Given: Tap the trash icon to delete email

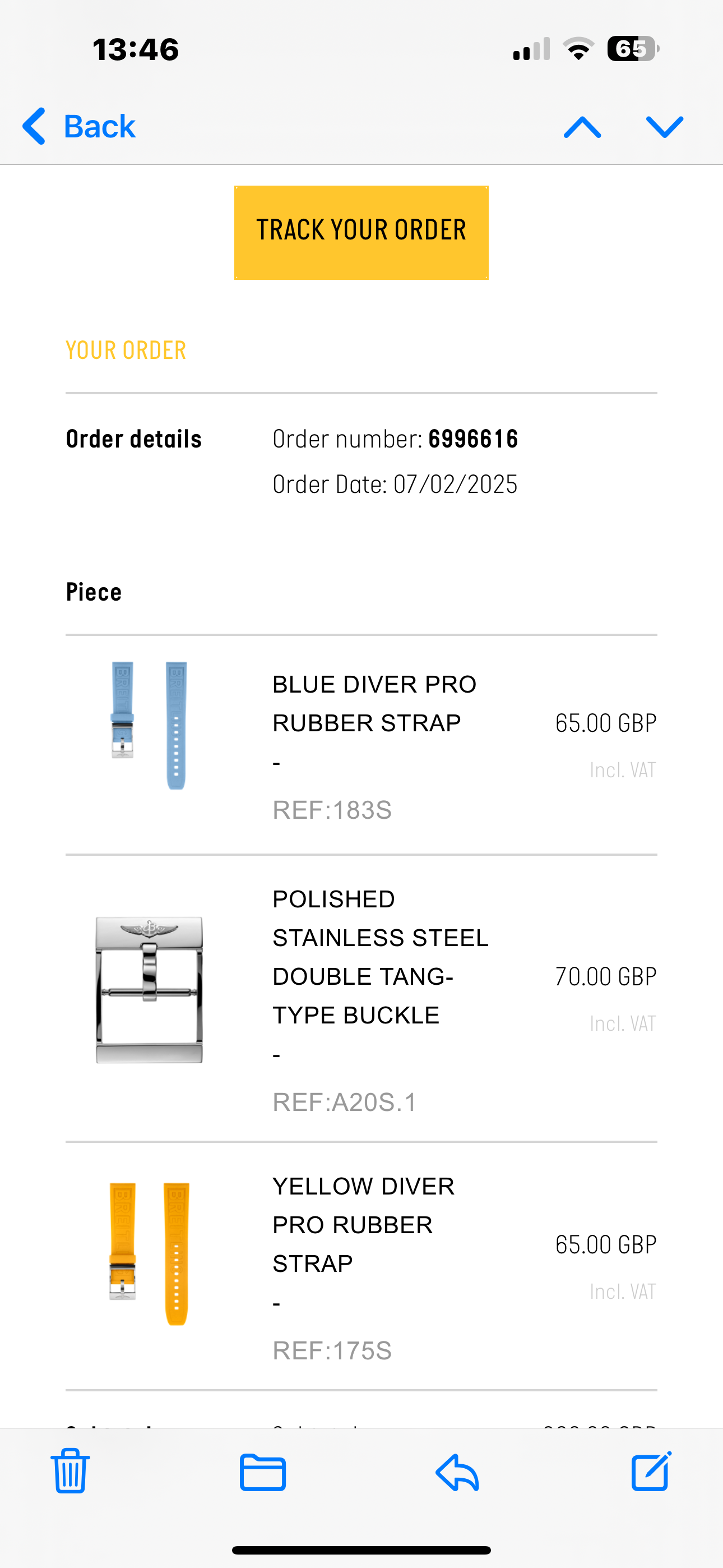Looking at the screenshot, I should 70,1470.
